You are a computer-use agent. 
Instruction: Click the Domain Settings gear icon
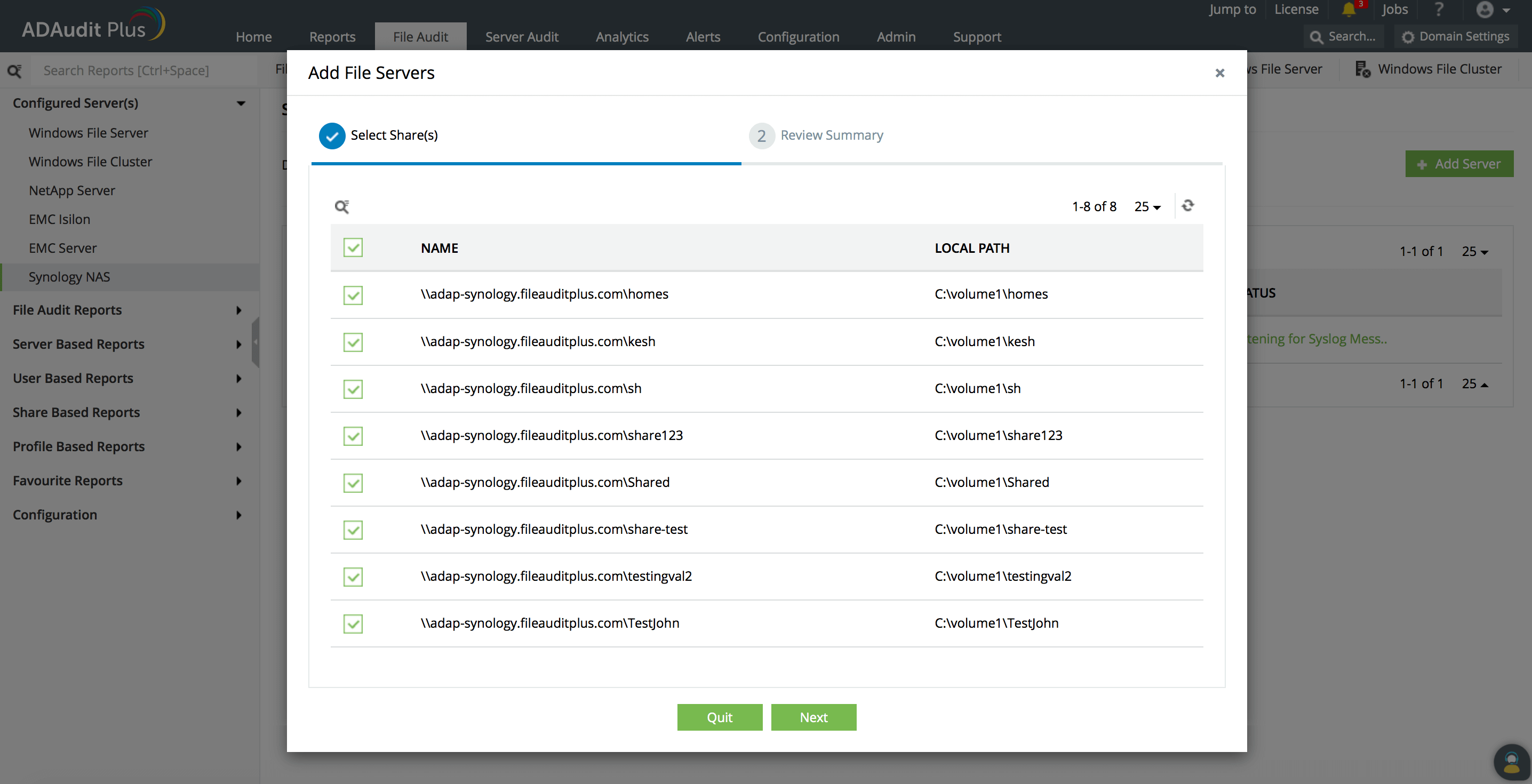point(1408,37)
